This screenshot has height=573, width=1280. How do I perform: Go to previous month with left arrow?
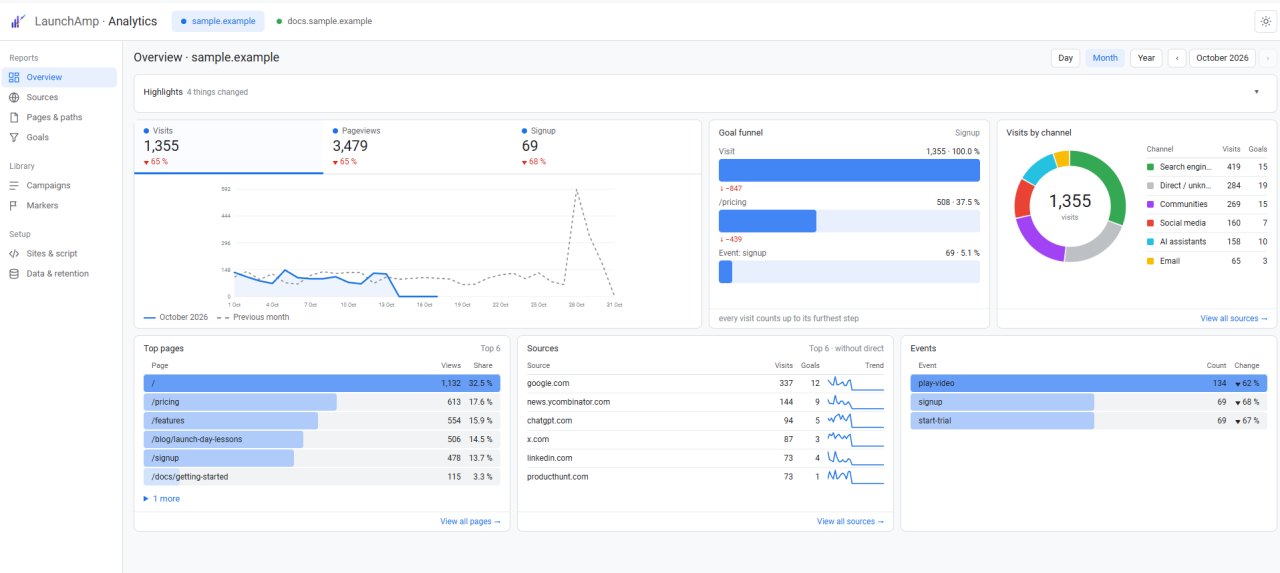[1177, 58]
